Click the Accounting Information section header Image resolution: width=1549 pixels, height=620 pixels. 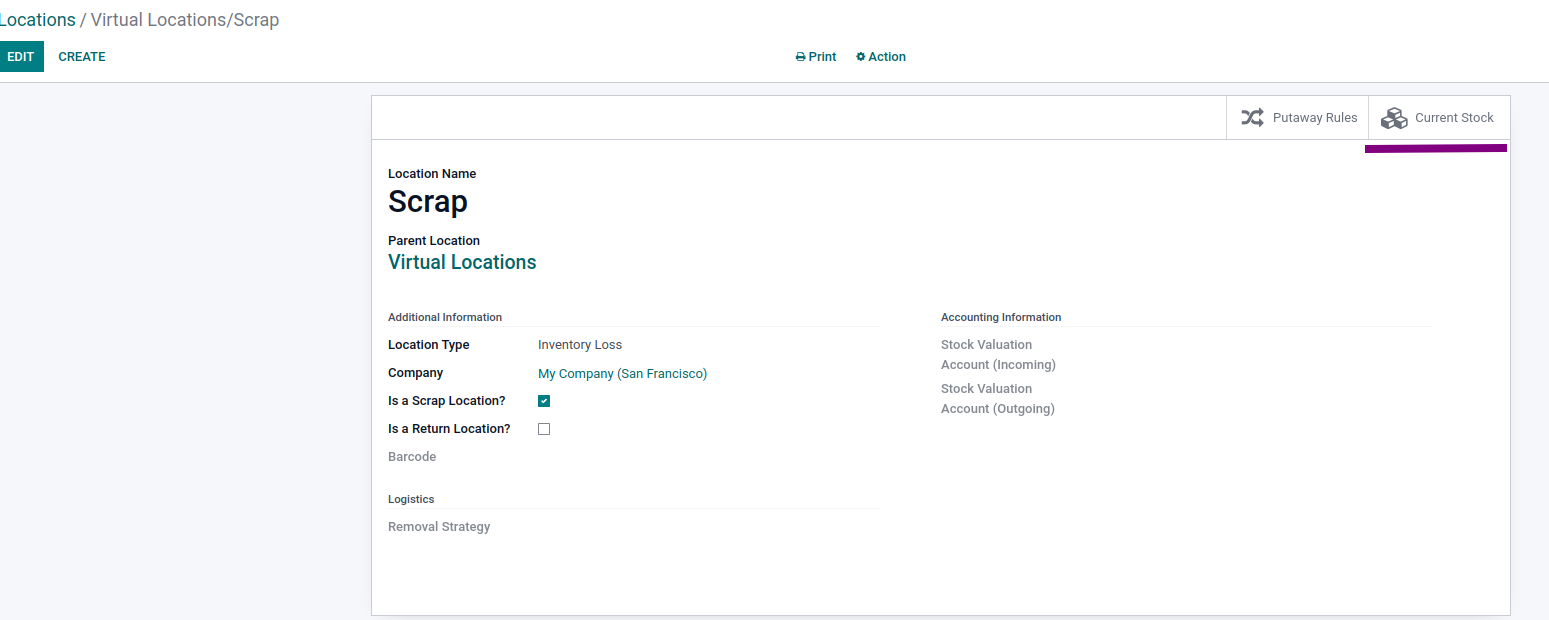[x=1001, y=317]
